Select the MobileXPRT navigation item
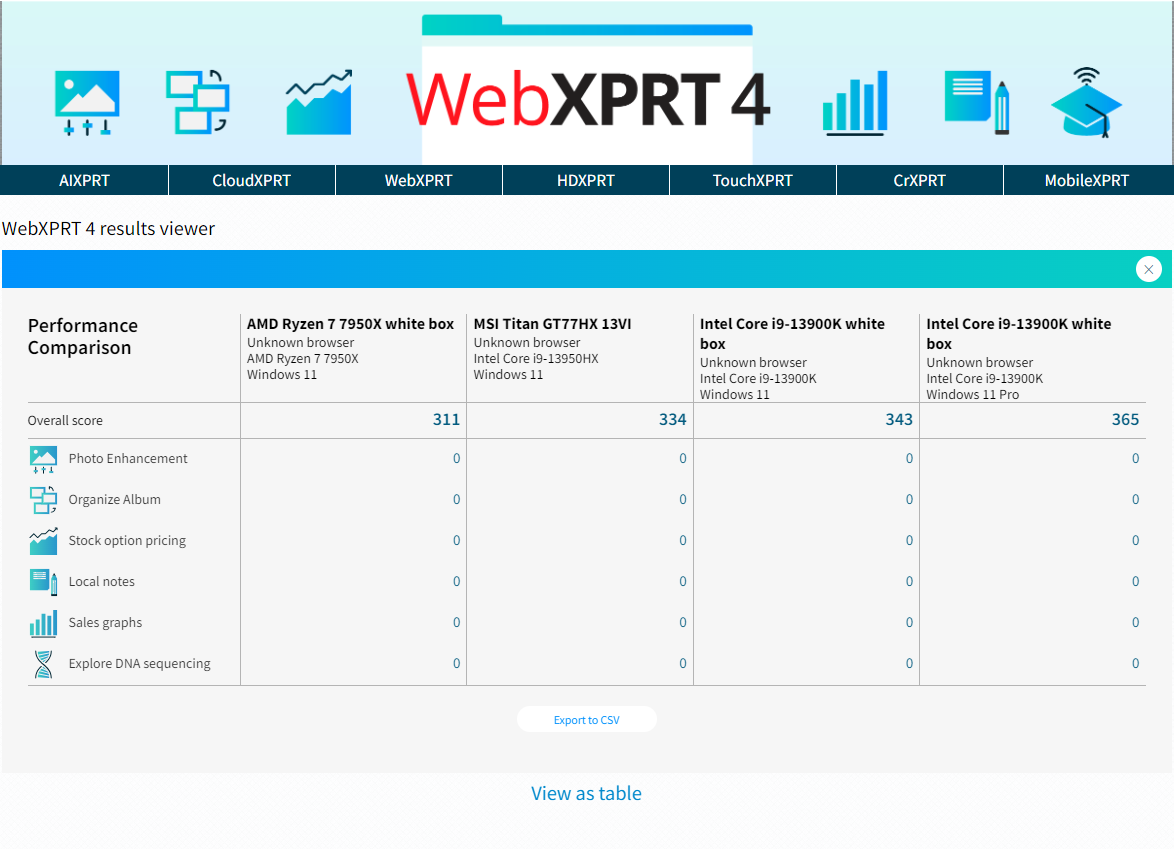Image resolution: width=1174 pixels, height=849 pixels. (x=1087, y=180)
